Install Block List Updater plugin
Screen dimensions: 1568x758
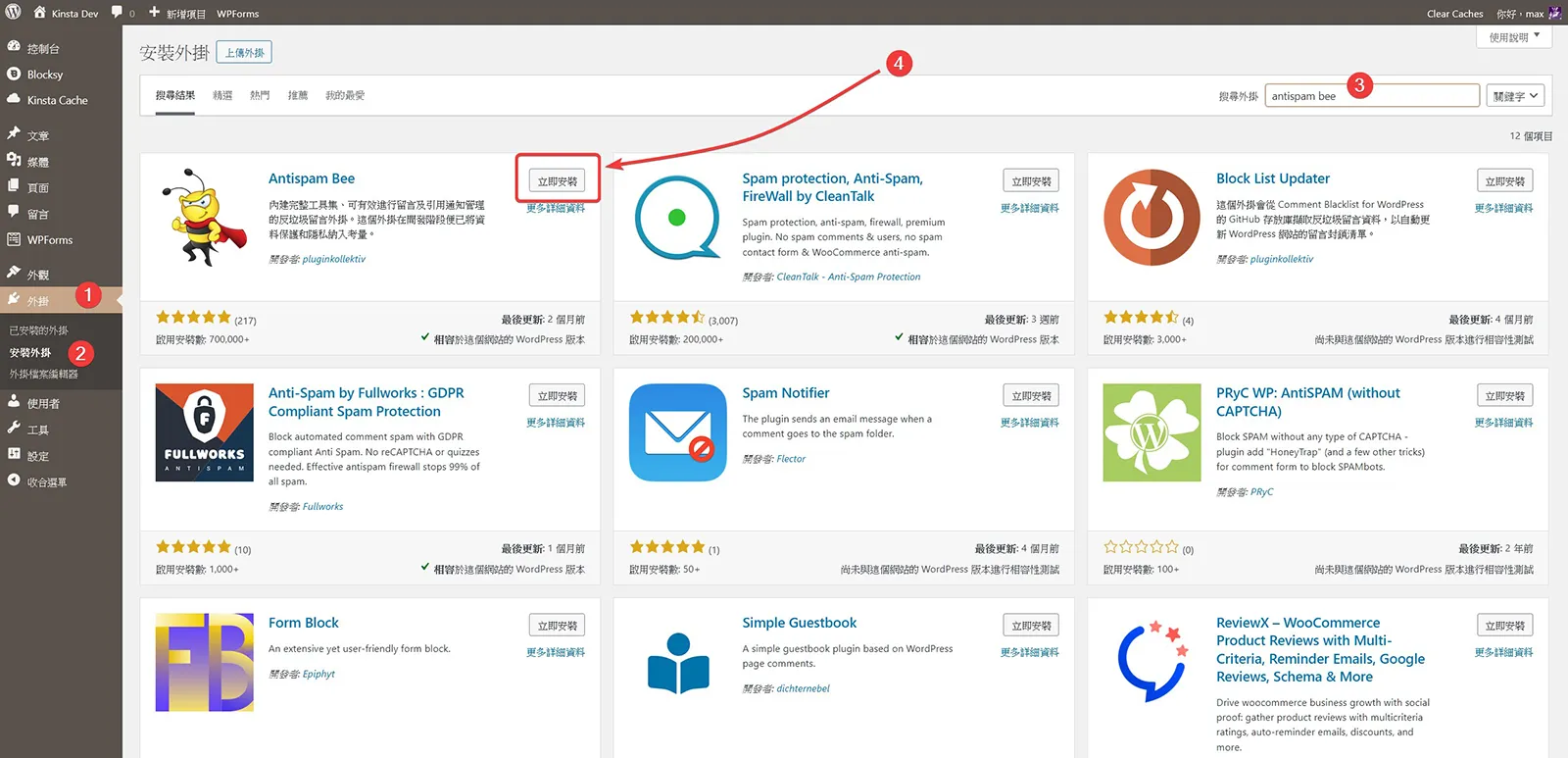[1504, 181]
